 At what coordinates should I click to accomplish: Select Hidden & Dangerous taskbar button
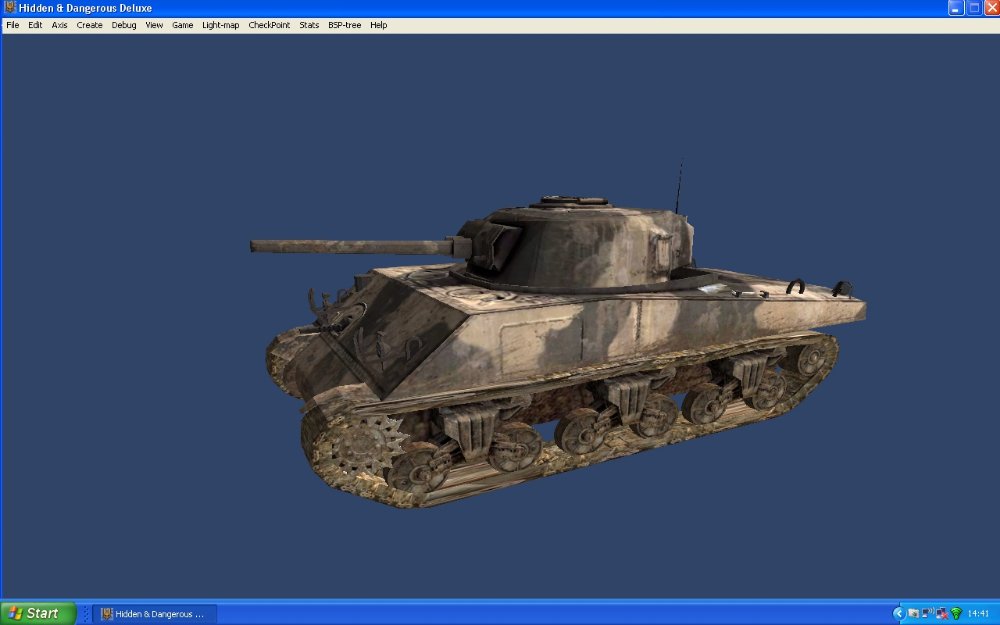click(155, 614)
